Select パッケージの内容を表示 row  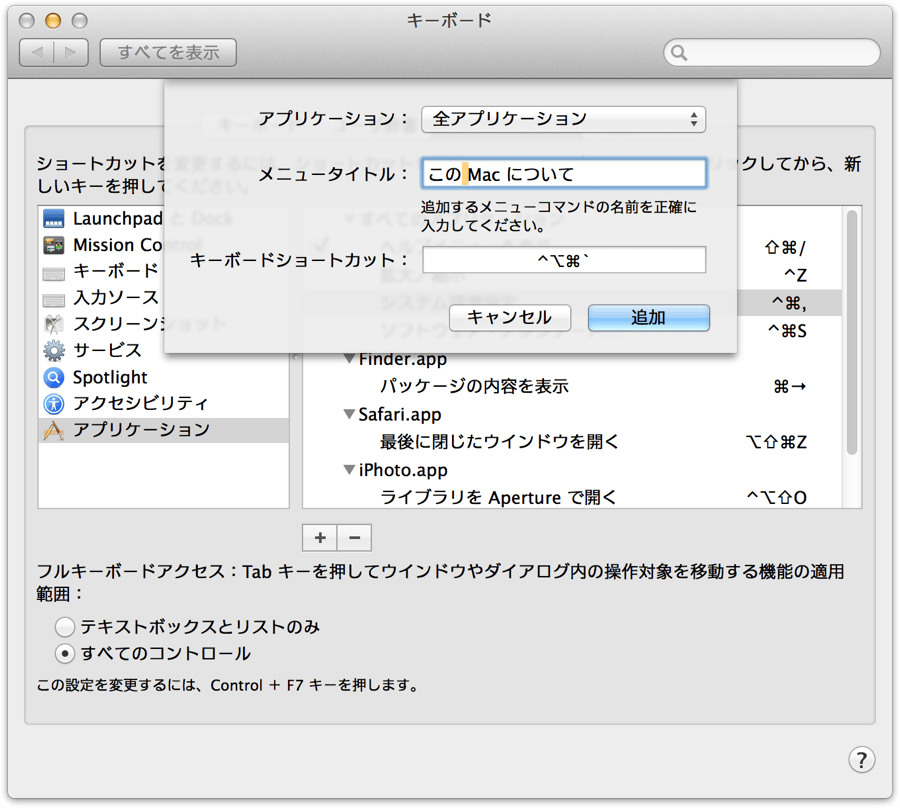[572, 386]
